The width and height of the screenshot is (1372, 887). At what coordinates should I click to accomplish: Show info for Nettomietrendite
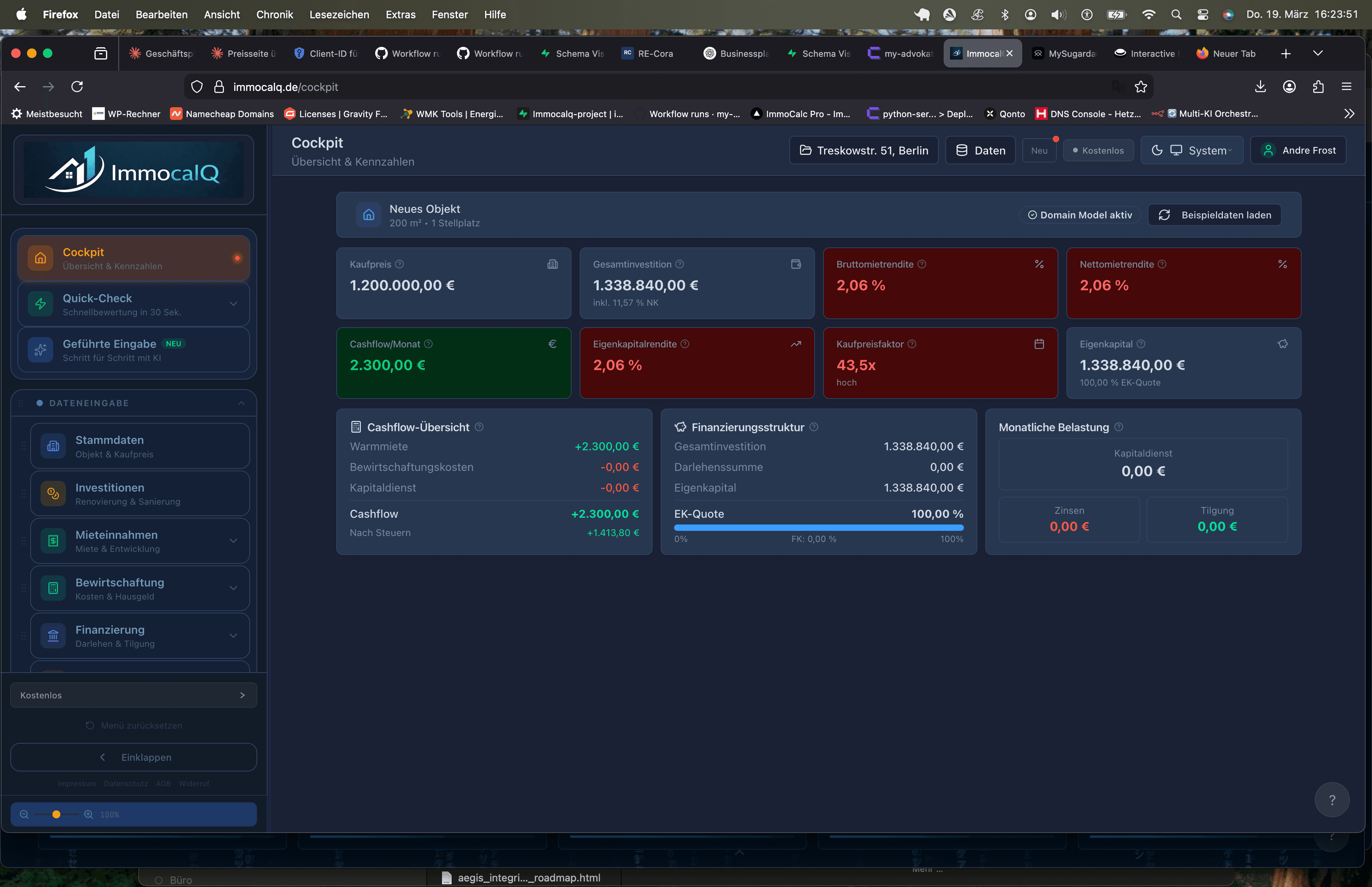coord(1162,264)
